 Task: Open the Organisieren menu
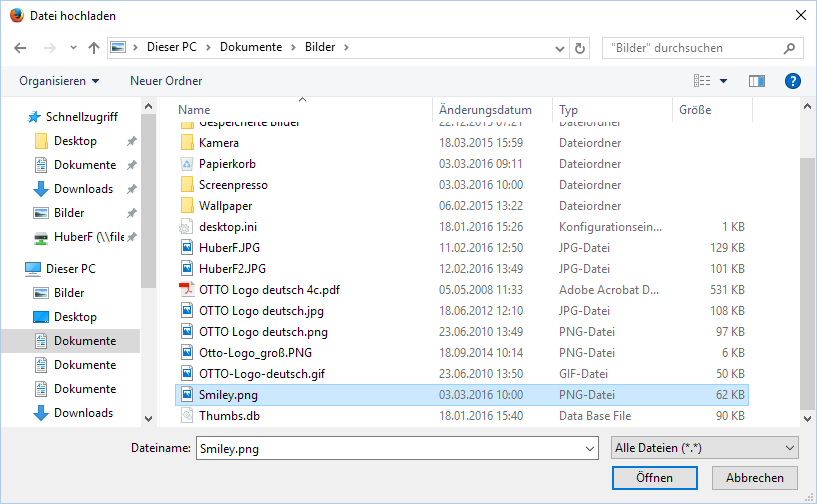pyautogui.click(x=59, y=81)
